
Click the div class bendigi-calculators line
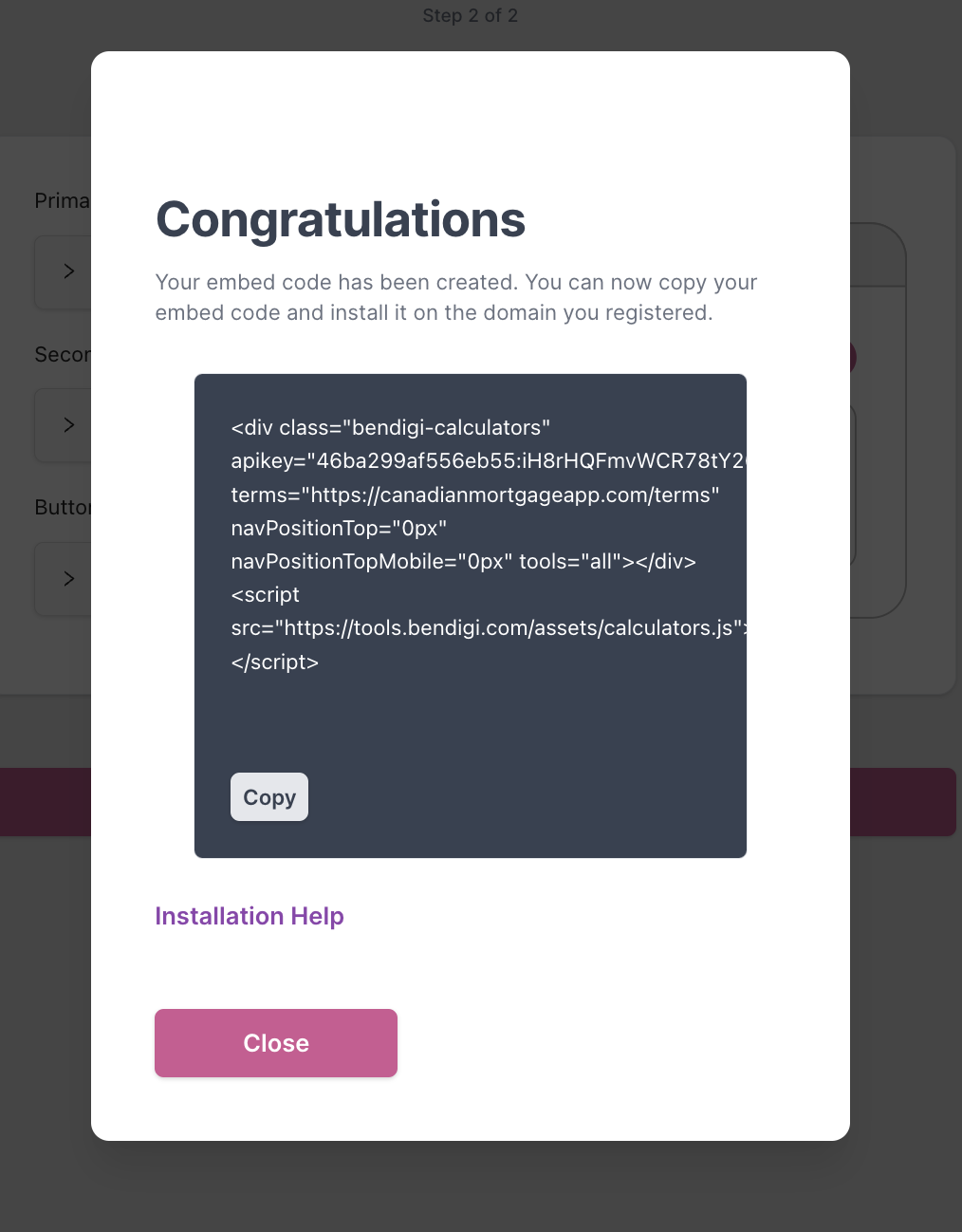[x=391, y=428]
